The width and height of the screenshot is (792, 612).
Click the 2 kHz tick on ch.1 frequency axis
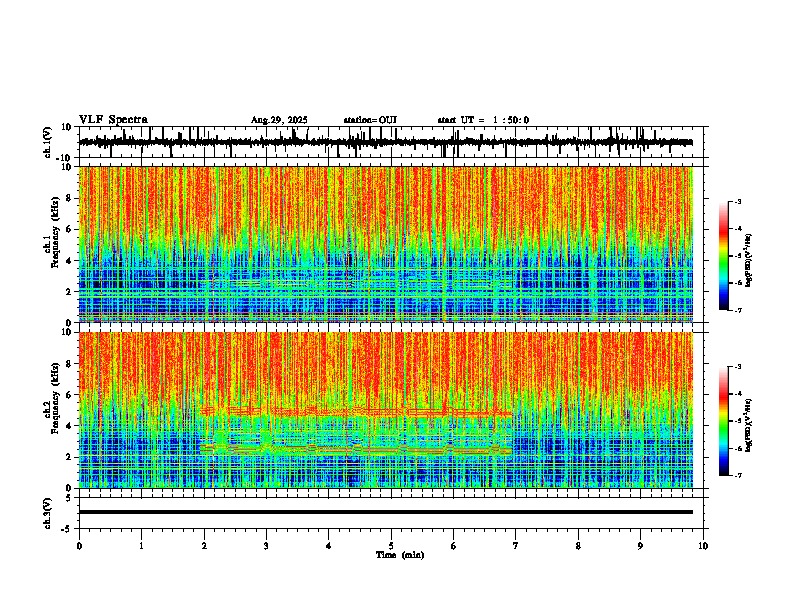[70, 292]
